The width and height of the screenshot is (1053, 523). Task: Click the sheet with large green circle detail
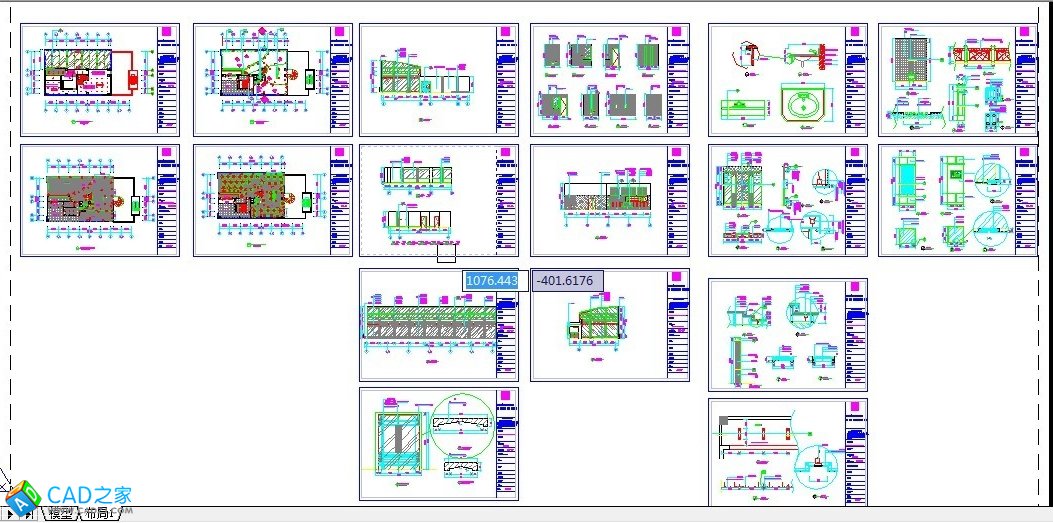[x=438, y=444]
